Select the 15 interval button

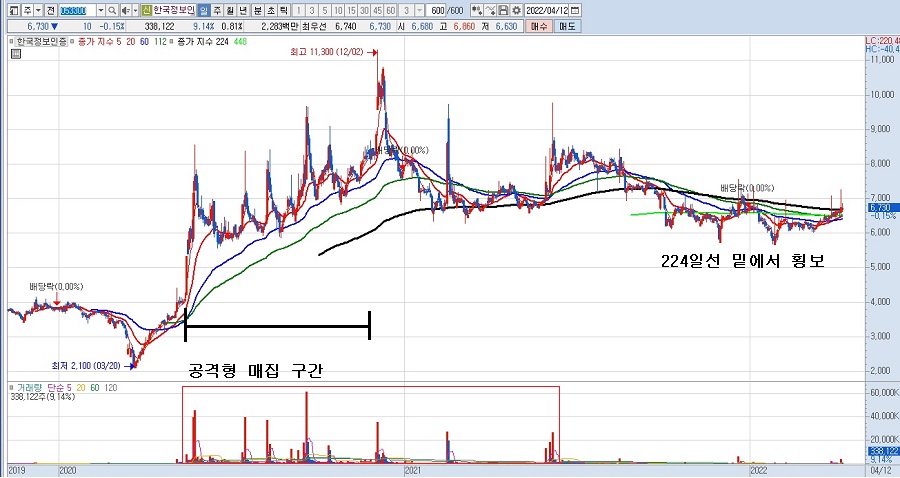[351, 10]
